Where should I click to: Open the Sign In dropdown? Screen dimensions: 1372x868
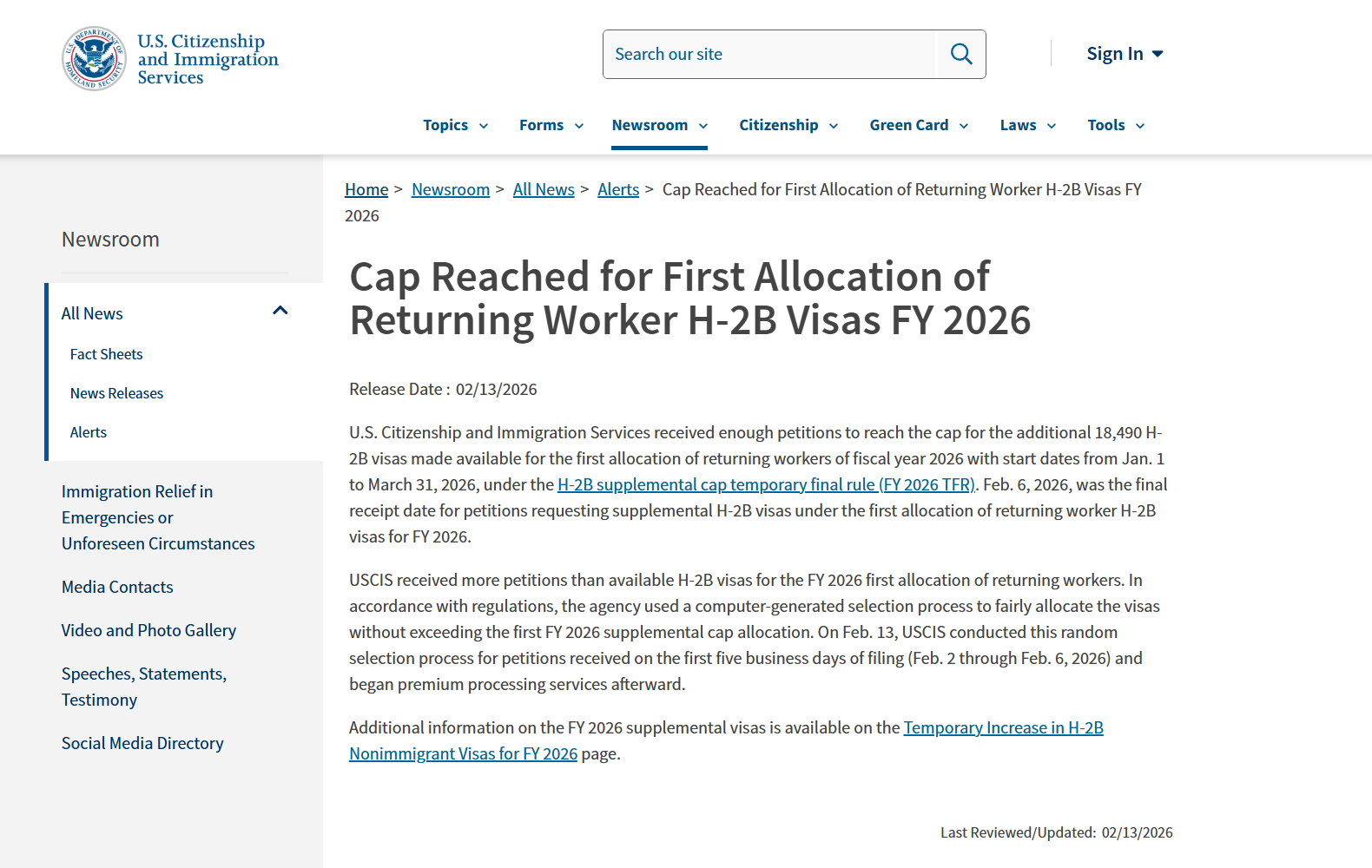point(1124,54)
